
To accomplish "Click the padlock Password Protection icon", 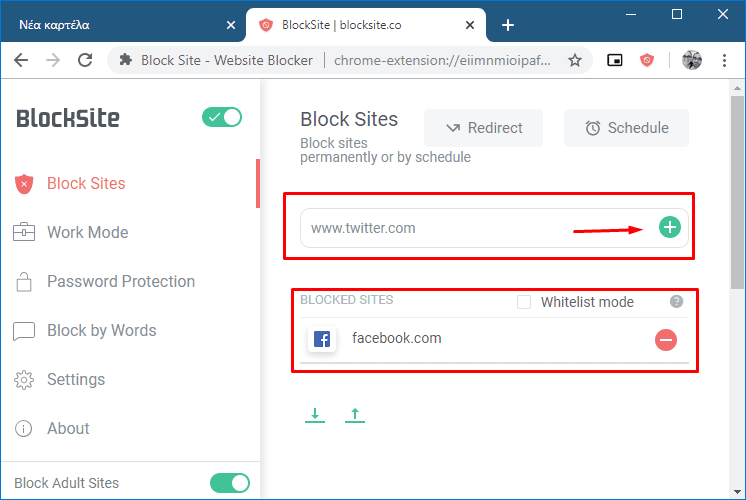I will [x=24, y=281].
